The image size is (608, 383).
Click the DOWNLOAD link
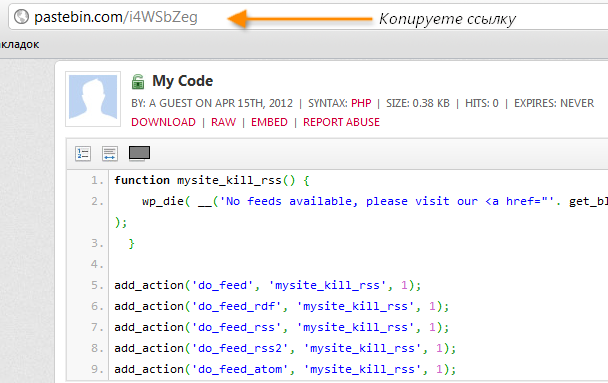click(x=163, y=122)
